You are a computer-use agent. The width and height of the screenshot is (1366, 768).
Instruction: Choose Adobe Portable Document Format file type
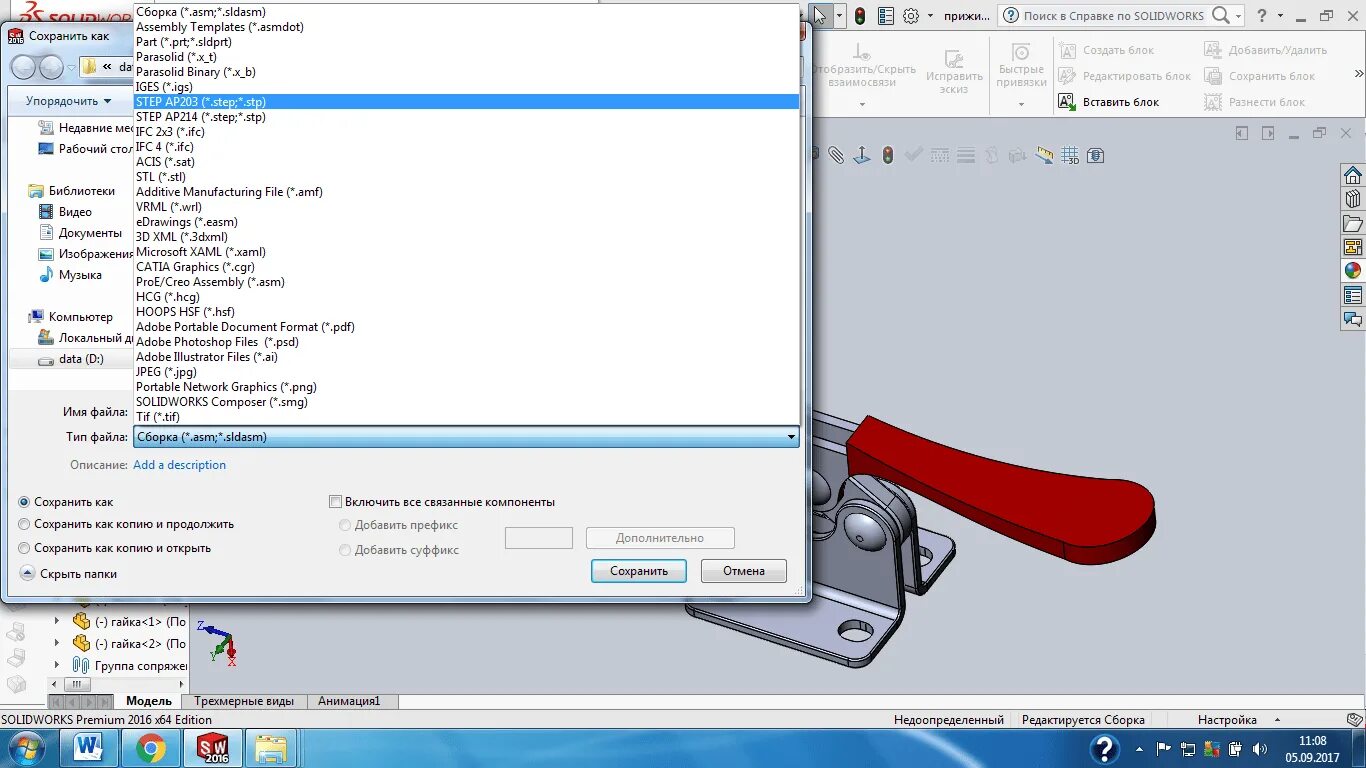coord(466,327)
